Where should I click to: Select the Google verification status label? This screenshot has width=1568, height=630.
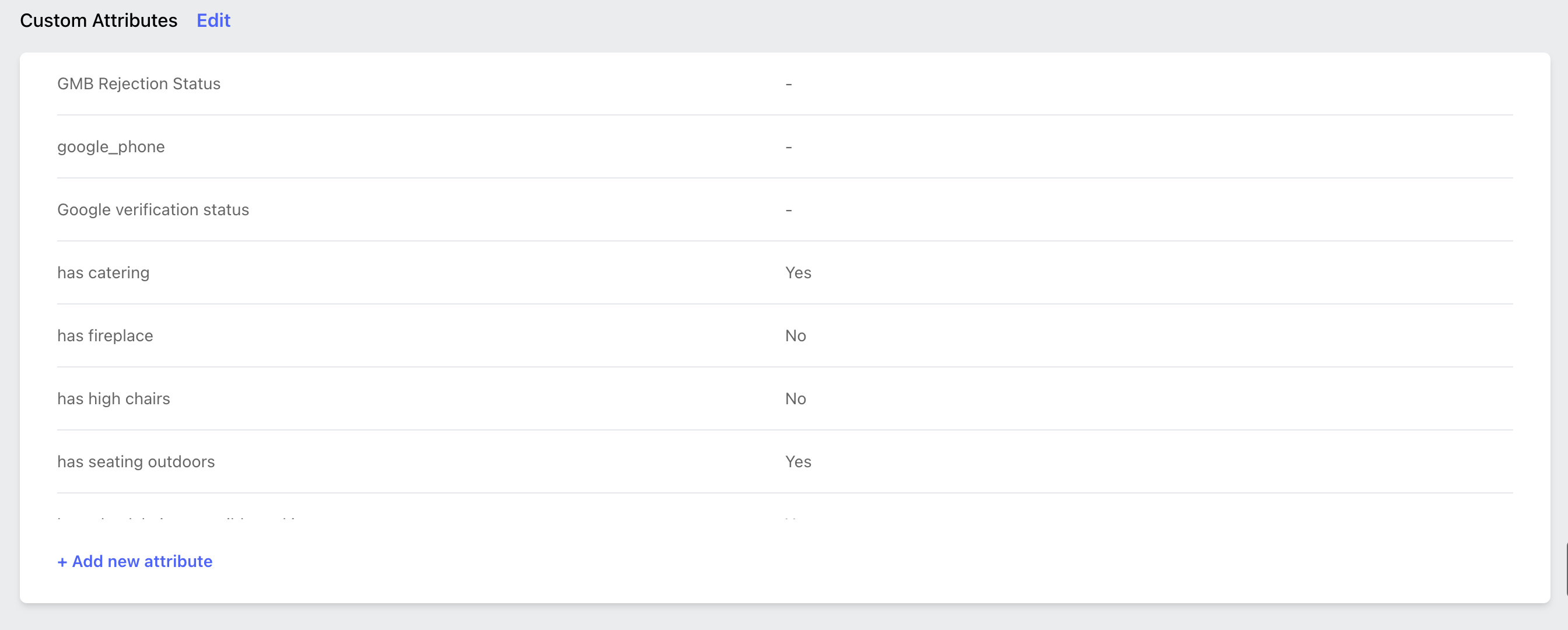(153, 209)
